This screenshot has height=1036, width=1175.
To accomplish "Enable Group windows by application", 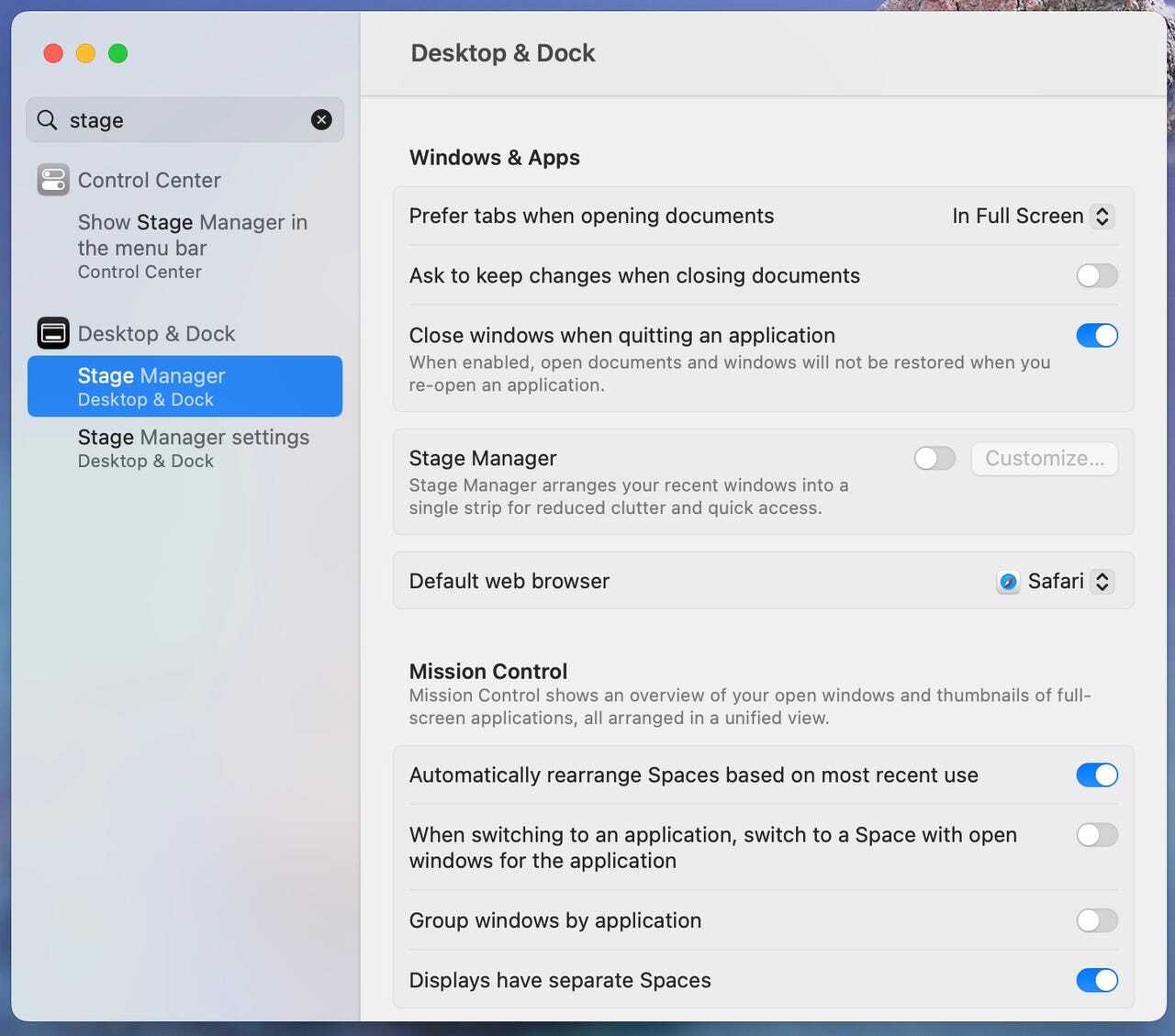I will pos(1097,920).
